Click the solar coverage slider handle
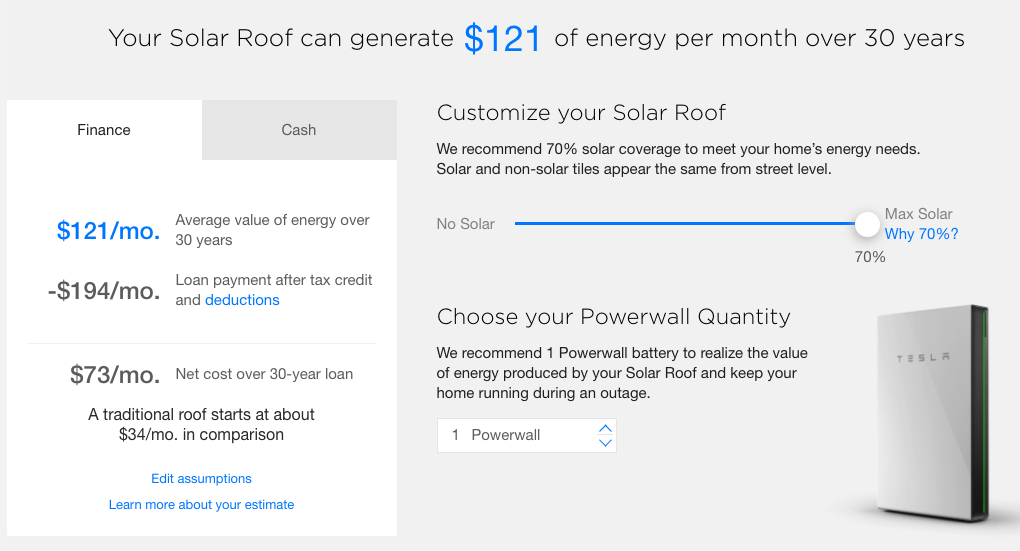1020x551 pixels. click(867, 224)
